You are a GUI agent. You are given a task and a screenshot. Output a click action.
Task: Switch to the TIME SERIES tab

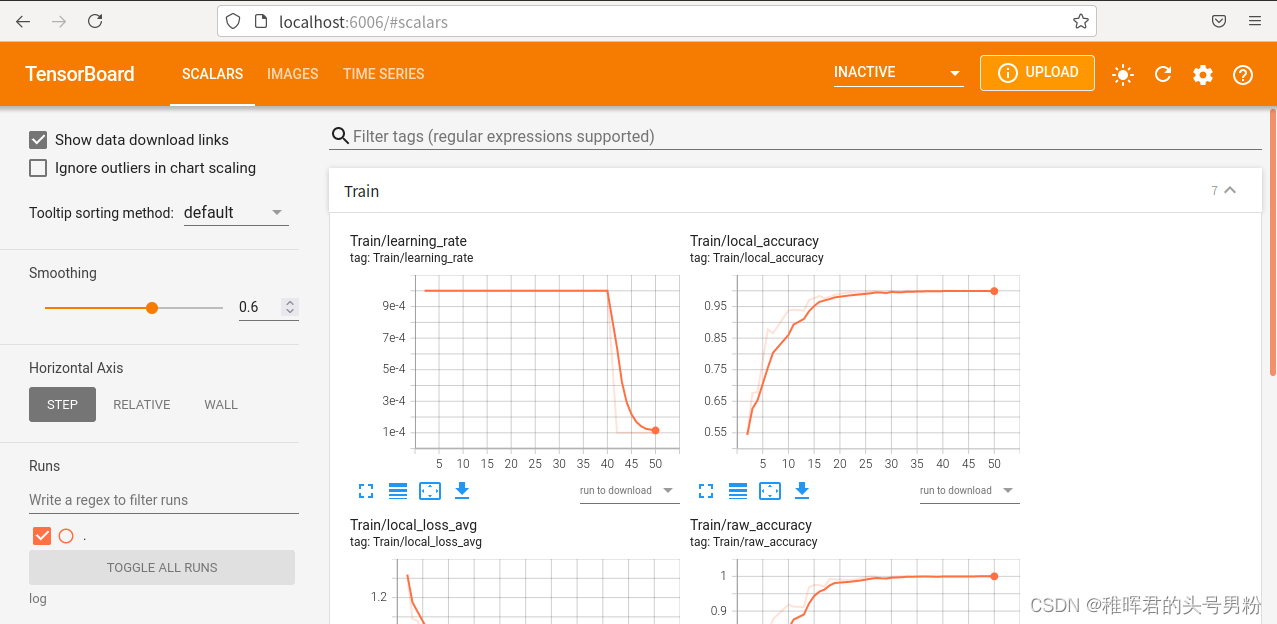click(x=384, y=74)
